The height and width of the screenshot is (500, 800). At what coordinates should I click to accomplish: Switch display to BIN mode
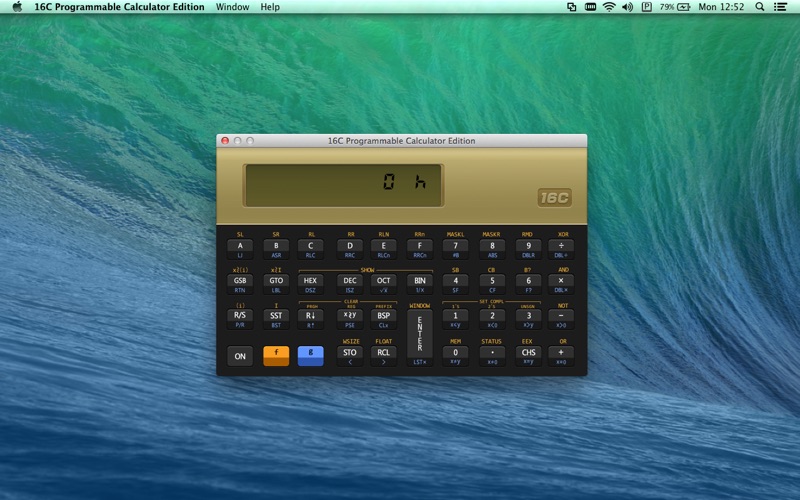419,284
